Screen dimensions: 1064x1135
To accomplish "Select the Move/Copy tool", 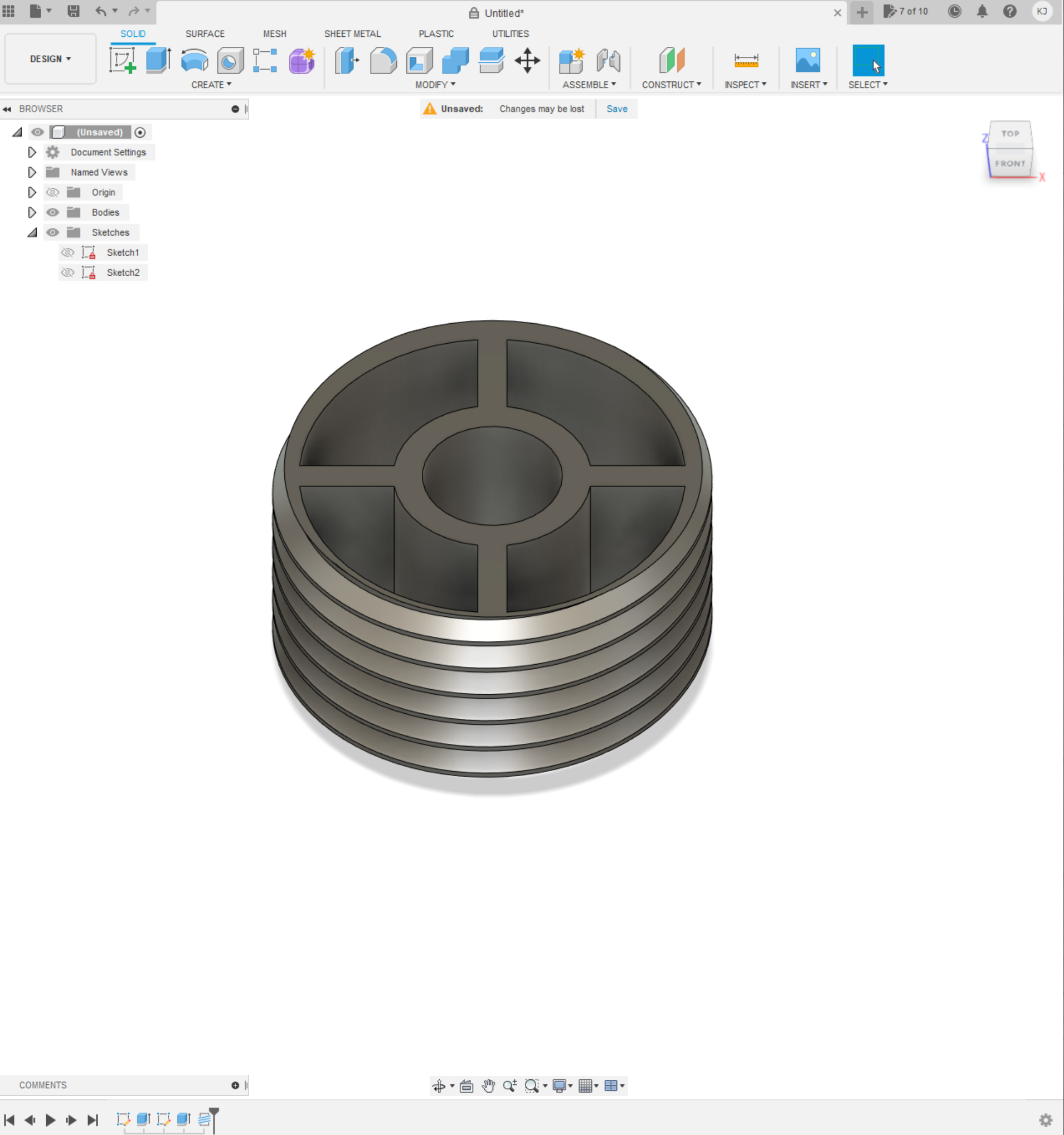I will [x=527, y=61].
